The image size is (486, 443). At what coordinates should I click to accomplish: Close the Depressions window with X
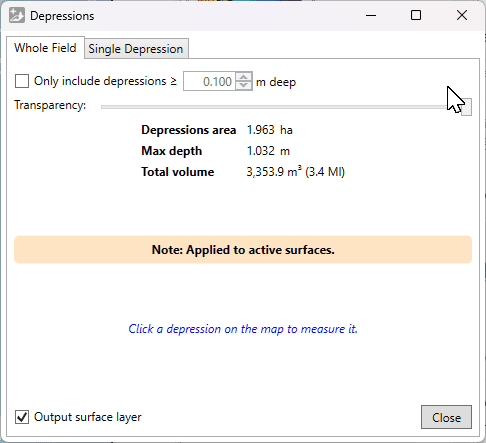462,15
